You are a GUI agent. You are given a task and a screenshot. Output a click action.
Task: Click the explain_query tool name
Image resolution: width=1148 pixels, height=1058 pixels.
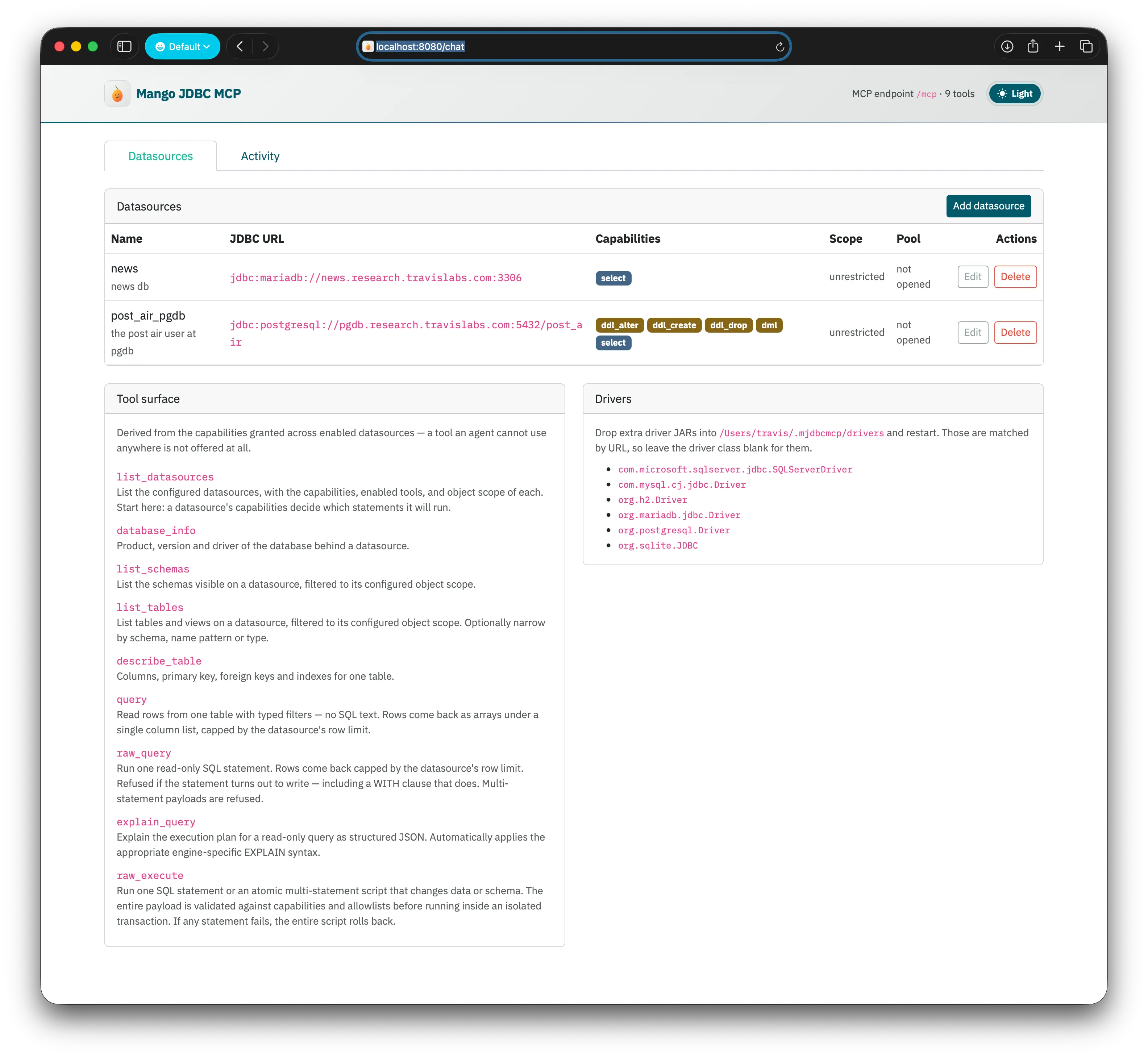pos(156,821)
